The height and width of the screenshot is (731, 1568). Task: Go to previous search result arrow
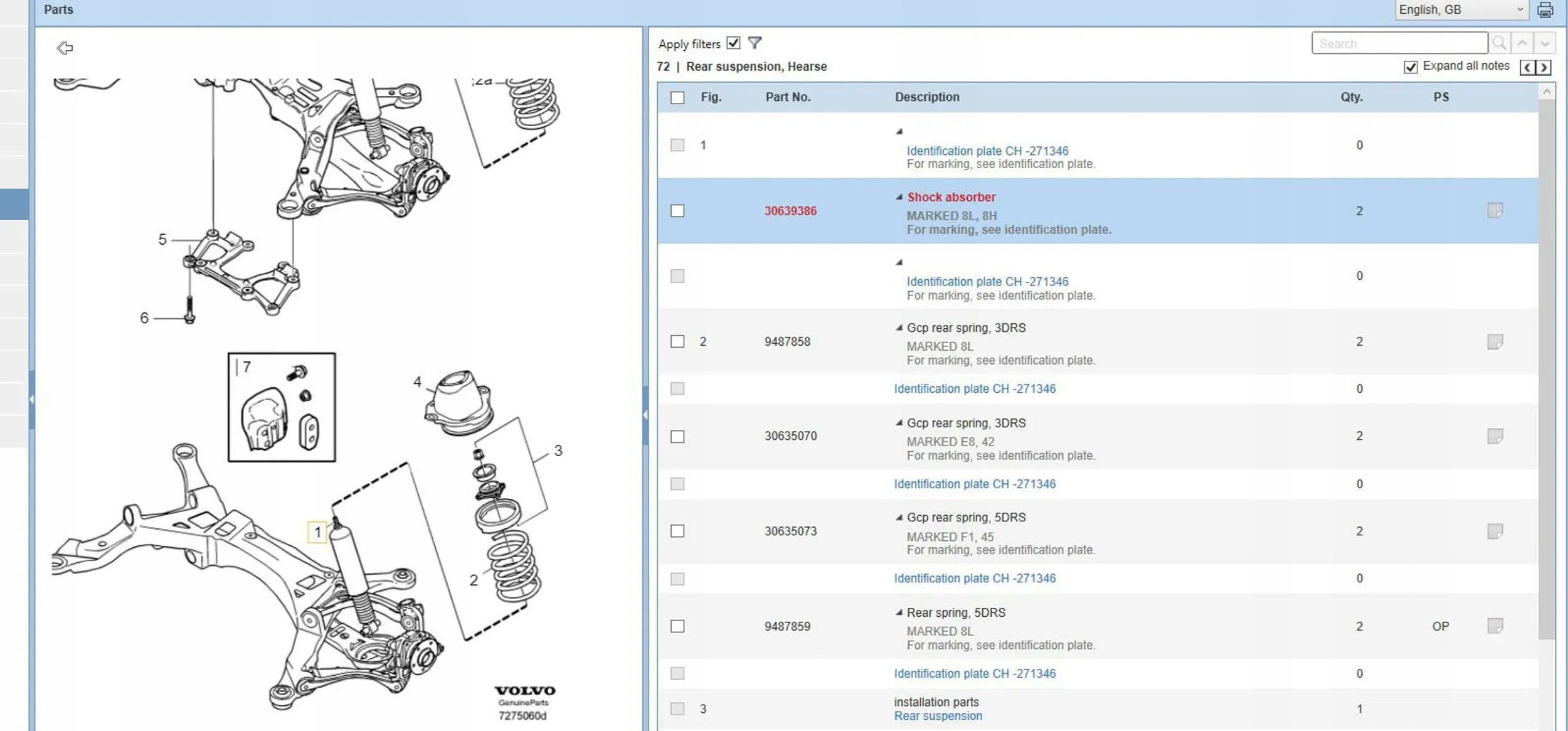pos(1522,43)
